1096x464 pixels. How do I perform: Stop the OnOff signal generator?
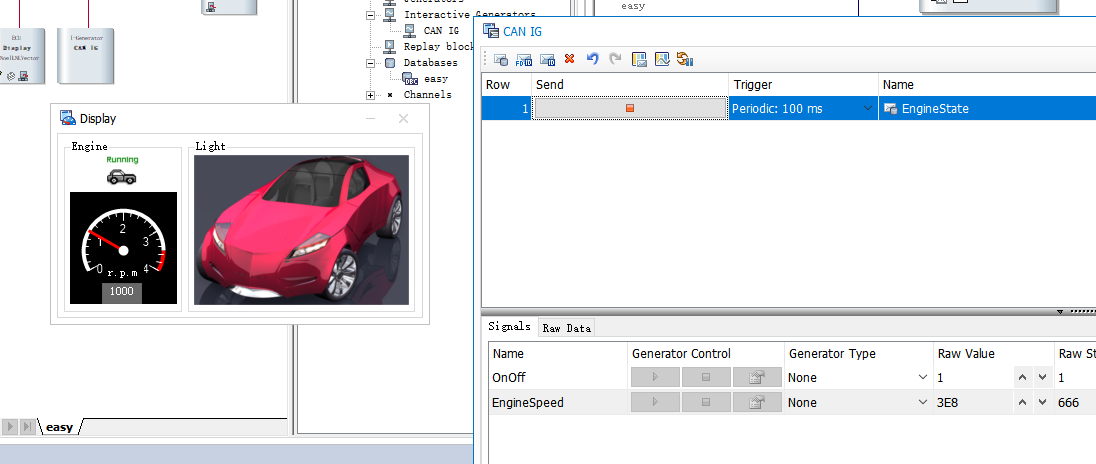coord(706,377)
